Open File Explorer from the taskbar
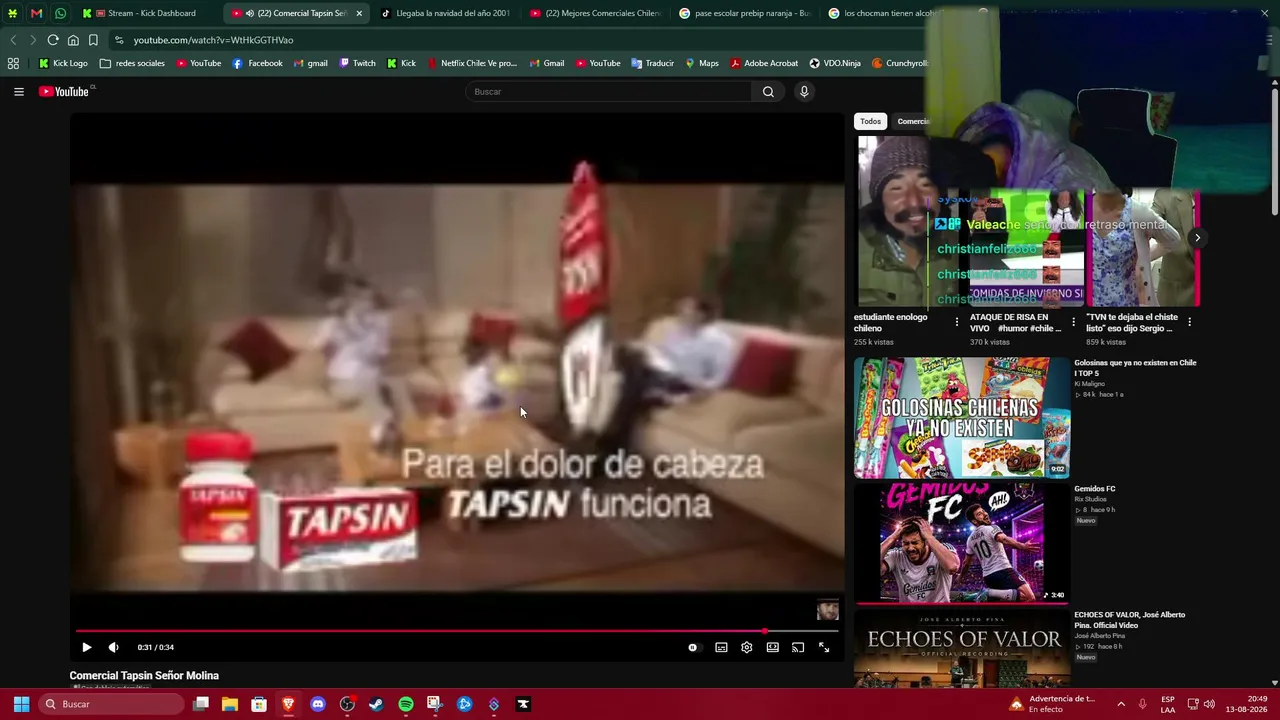The height and width of the screenshot is (720, 1280). click(x=230, y=704)
